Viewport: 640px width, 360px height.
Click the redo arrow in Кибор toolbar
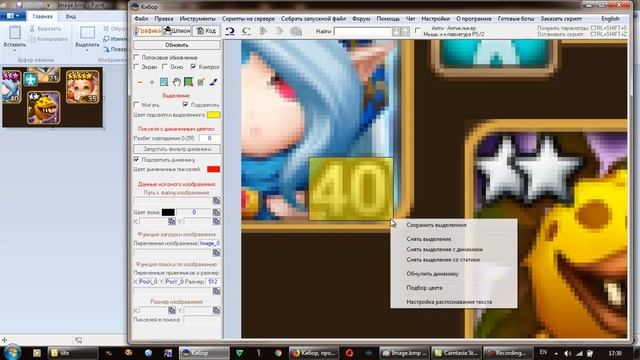coord(246,31)
